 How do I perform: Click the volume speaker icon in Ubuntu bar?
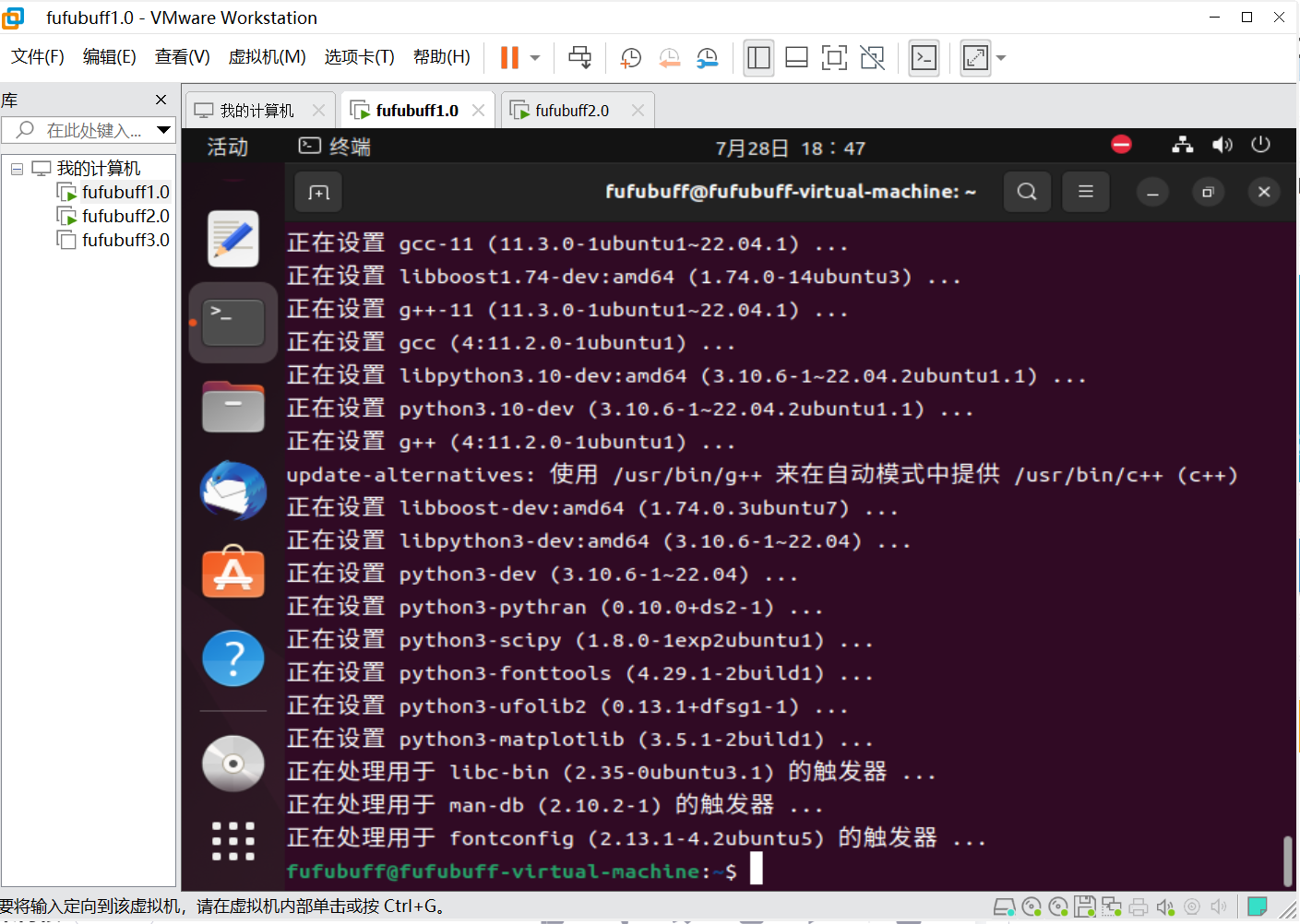(1222, 145)
